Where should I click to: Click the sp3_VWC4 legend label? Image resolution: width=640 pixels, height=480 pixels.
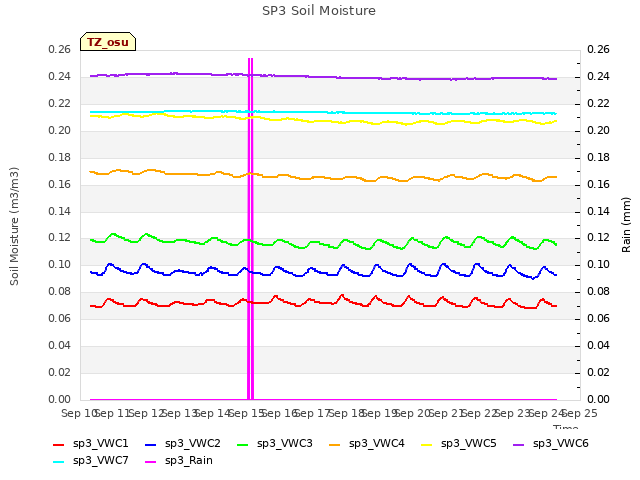(x=376, y=444)
